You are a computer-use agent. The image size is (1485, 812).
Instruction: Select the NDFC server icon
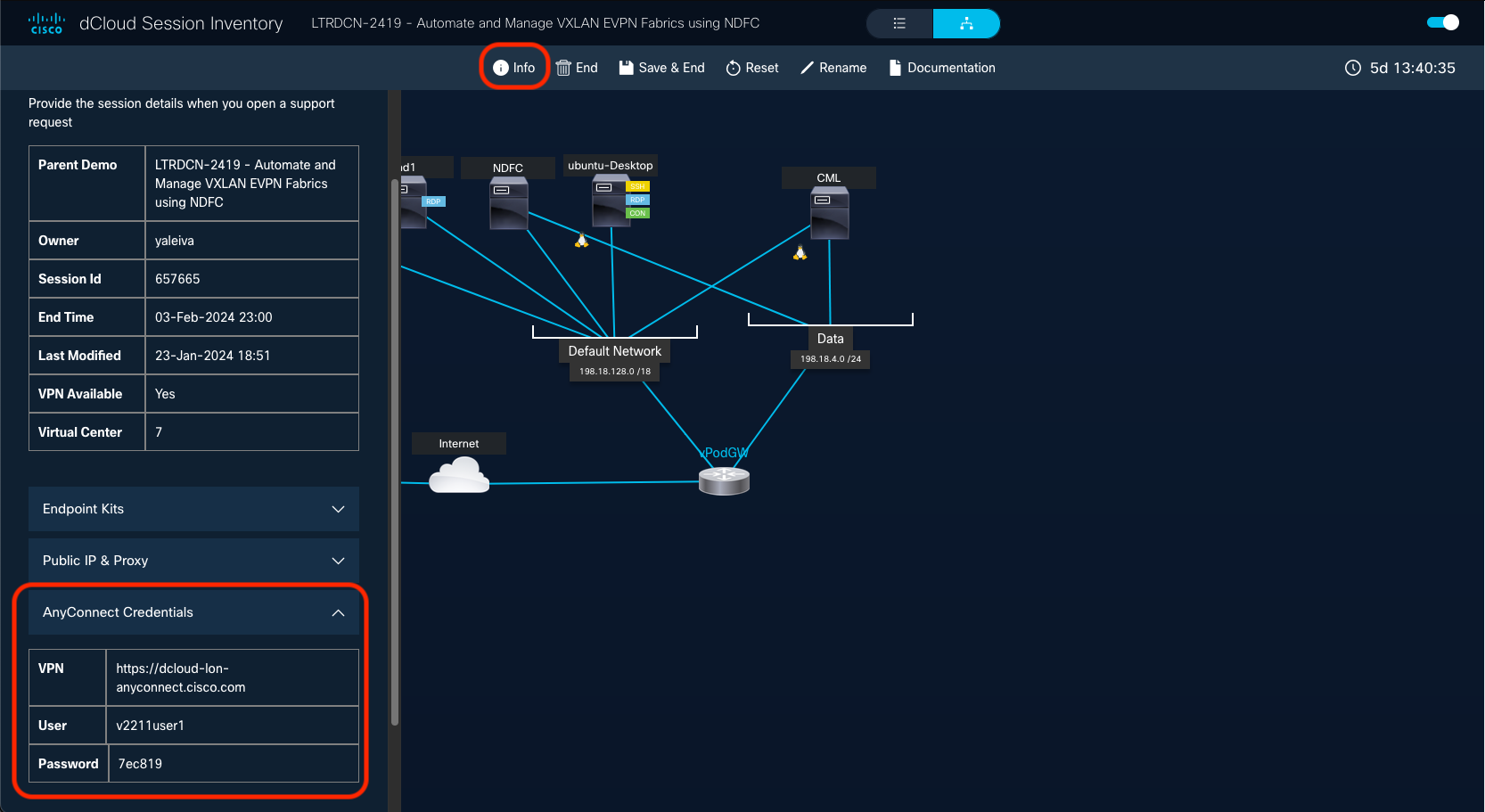[x=509, y=203]
